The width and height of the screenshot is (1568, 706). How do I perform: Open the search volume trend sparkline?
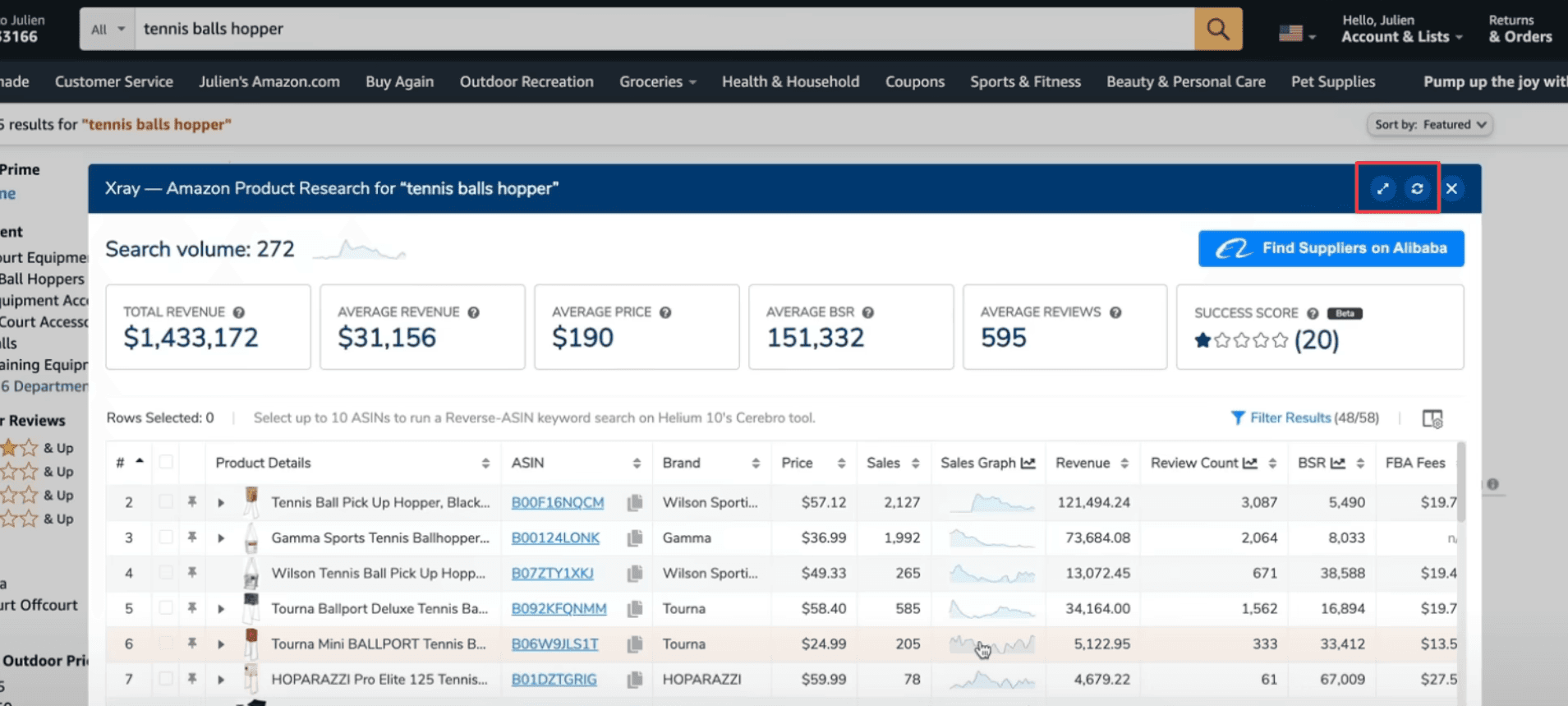359,249
